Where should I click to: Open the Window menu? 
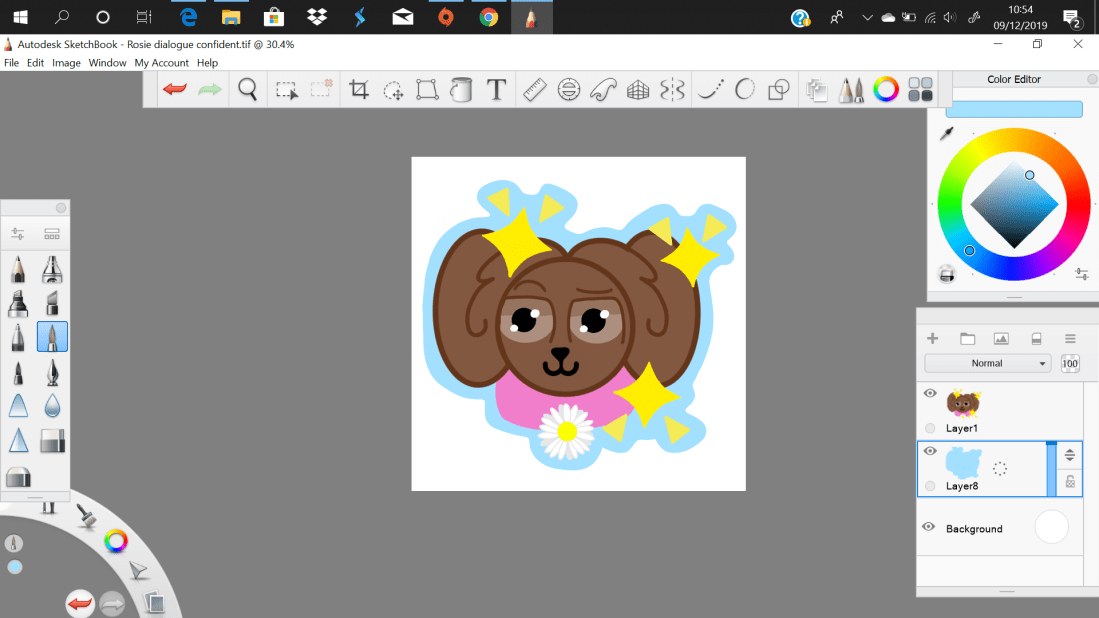(x=107, y=63)
